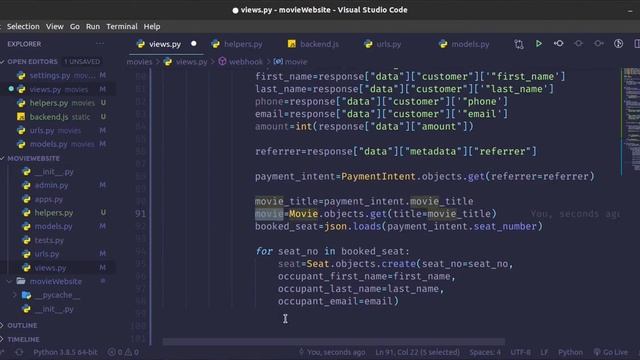Change file encoding UTF-8 in status bar

[x=520, y=352]
